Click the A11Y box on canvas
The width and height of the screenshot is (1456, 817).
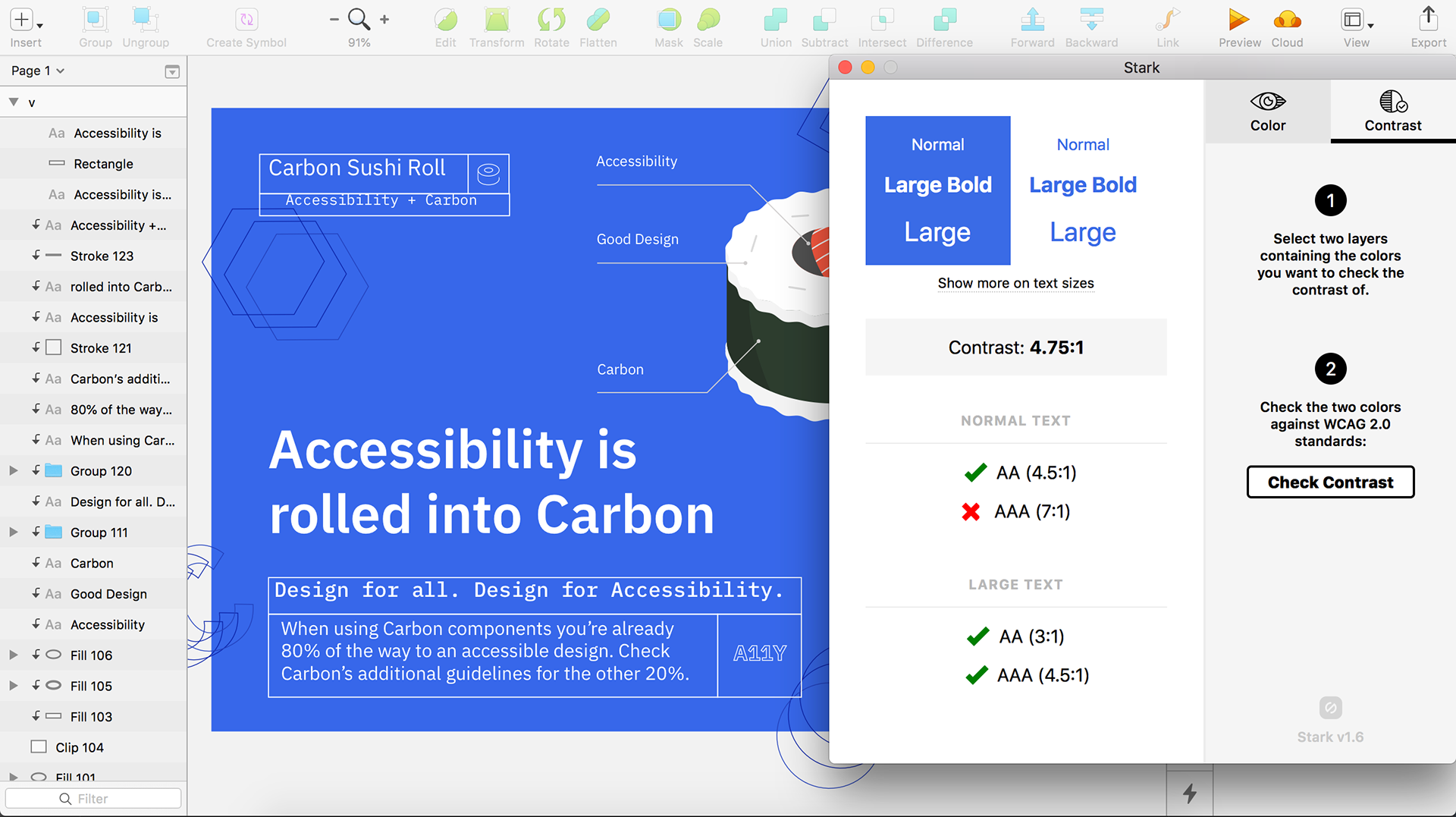pyautogui.click(x=759, y=654)
